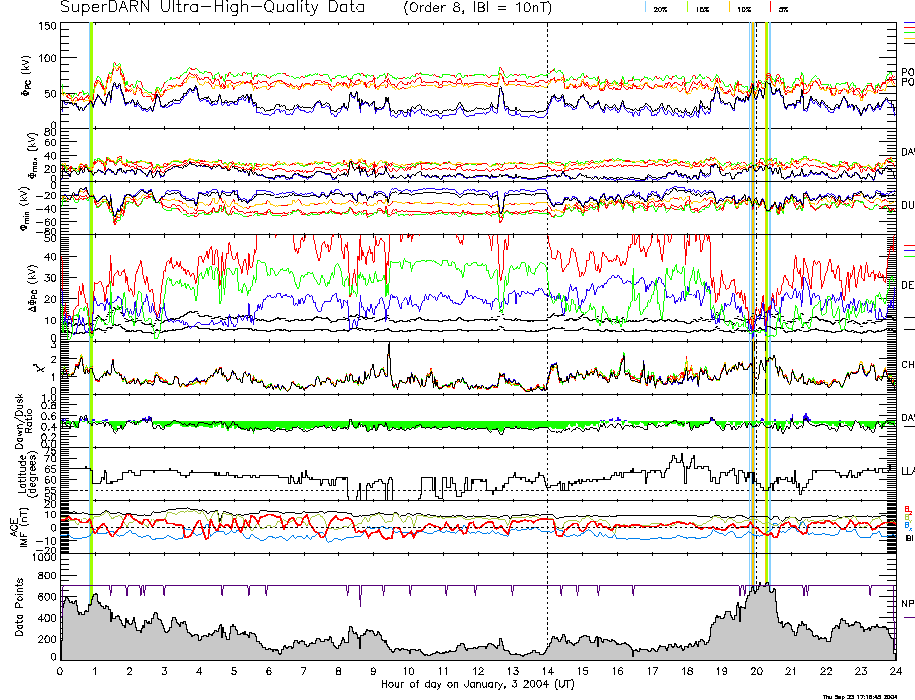Click the "(Order 8, IBI = 10nT)" subtitle
915x700 pixels.
click(x=477, y=8)
